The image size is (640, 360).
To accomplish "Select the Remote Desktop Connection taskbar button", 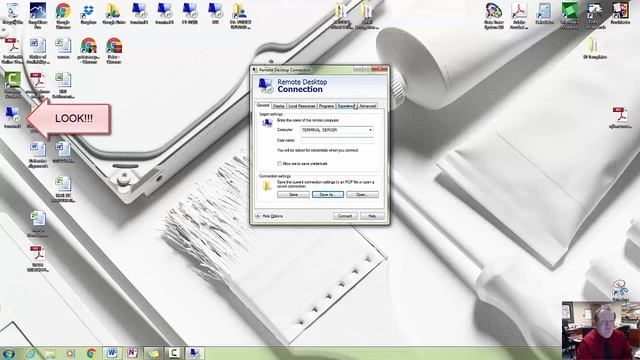I will [195, 353].
